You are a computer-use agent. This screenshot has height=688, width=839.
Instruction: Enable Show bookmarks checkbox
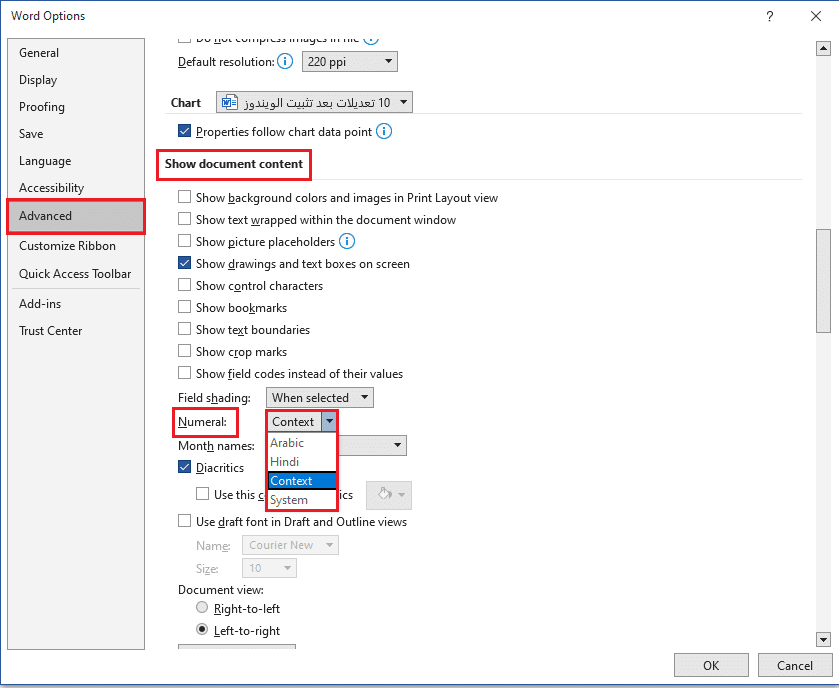pyautogui.click(x=184, y=308)
